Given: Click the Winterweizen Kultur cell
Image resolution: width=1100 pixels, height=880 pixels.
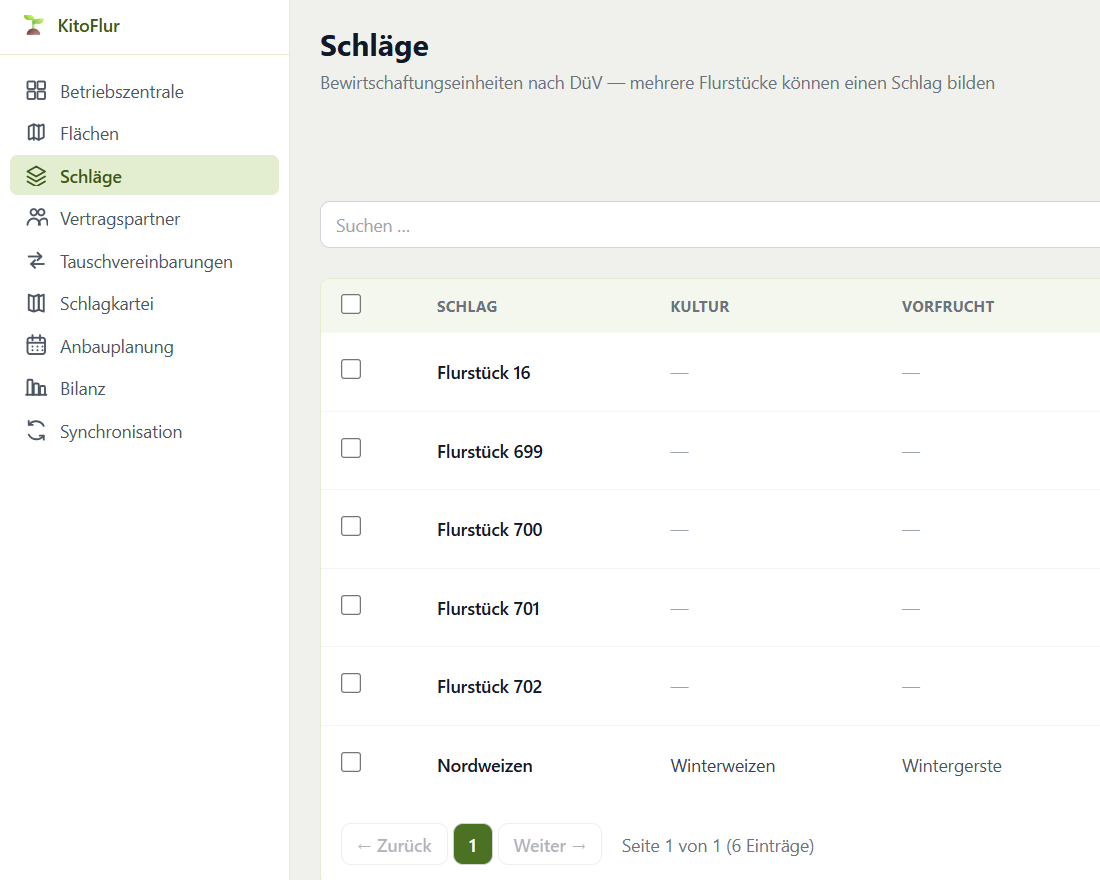Looking at the screenshot, I should pos(723,766).
